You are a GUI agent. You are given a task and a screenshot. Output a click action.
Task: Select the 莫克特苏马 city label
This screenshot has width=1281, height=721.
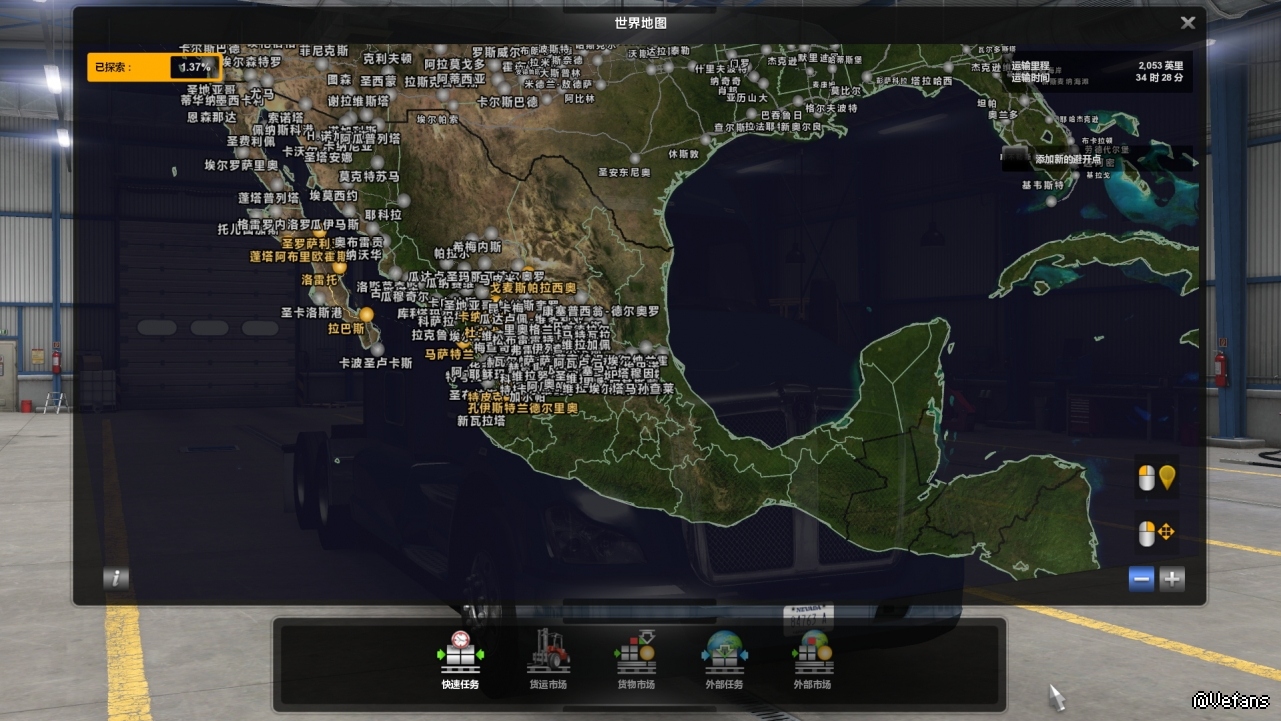tap(369, 177)
